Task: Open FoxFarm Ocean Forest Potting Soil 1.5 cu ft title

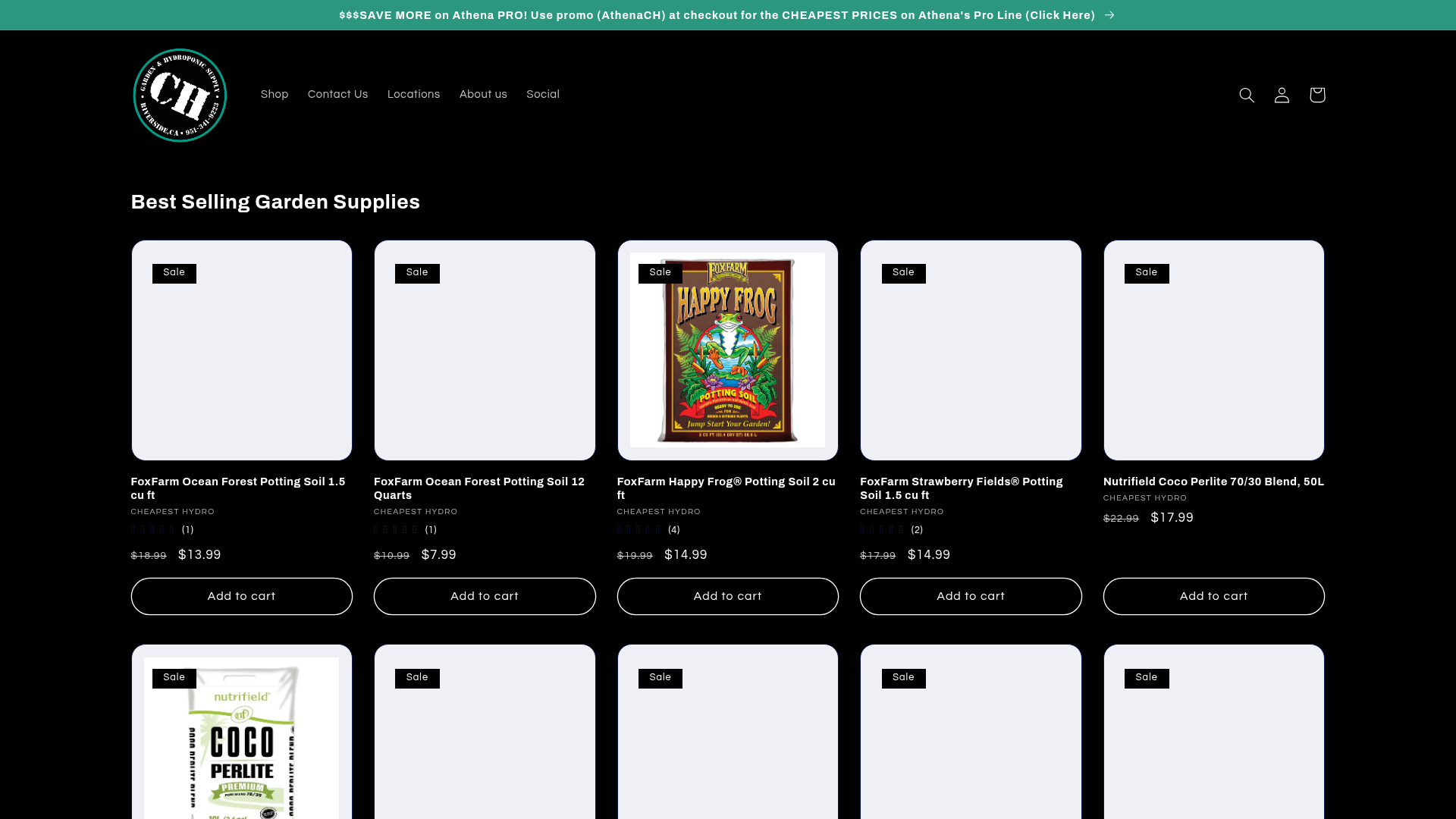Action: click(238, 488)
